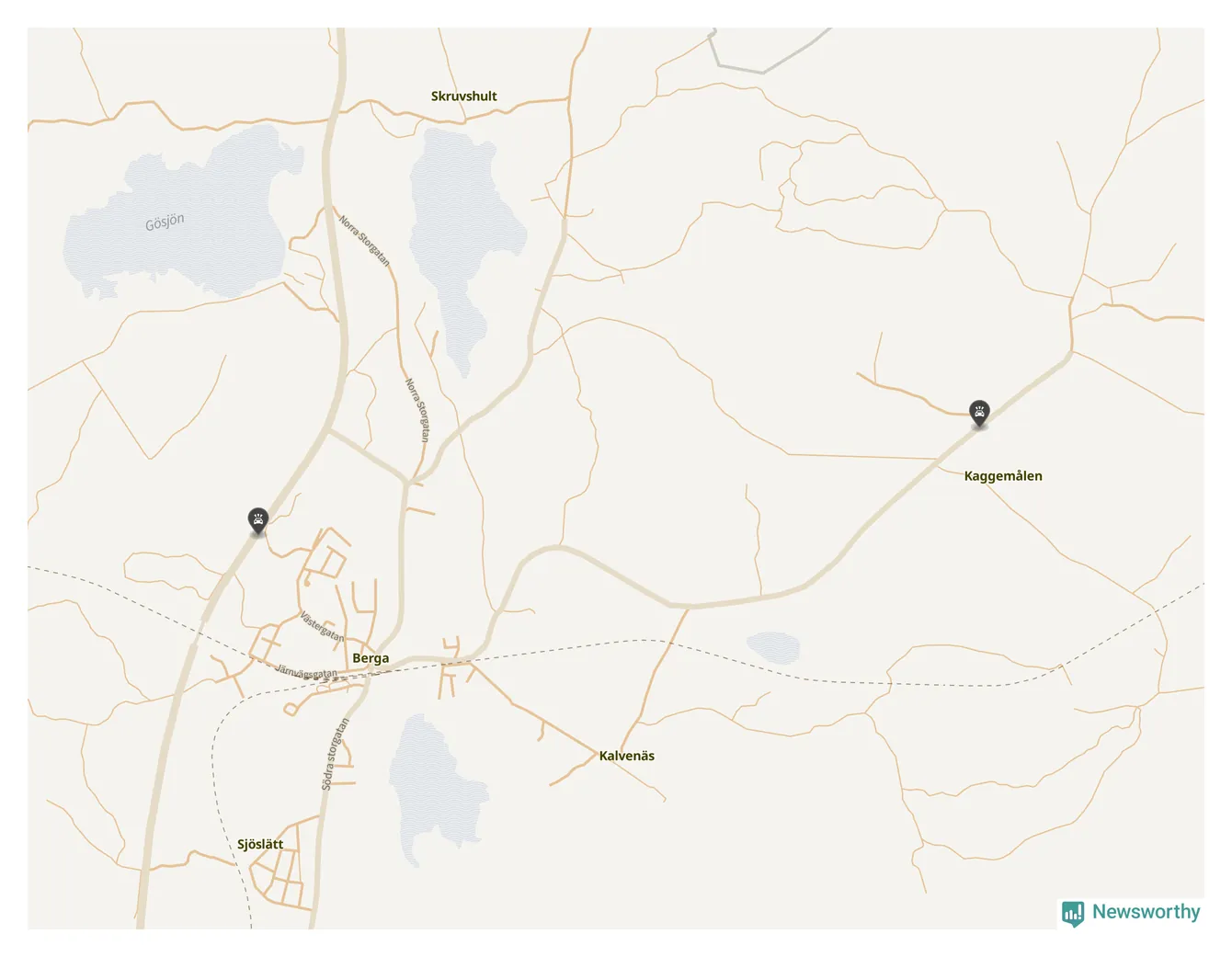Viewport: 1232px width, 957px height.
Task: Click the car marker near Kaggemålen
Action: pyautogui.click(x=980, y=414)
